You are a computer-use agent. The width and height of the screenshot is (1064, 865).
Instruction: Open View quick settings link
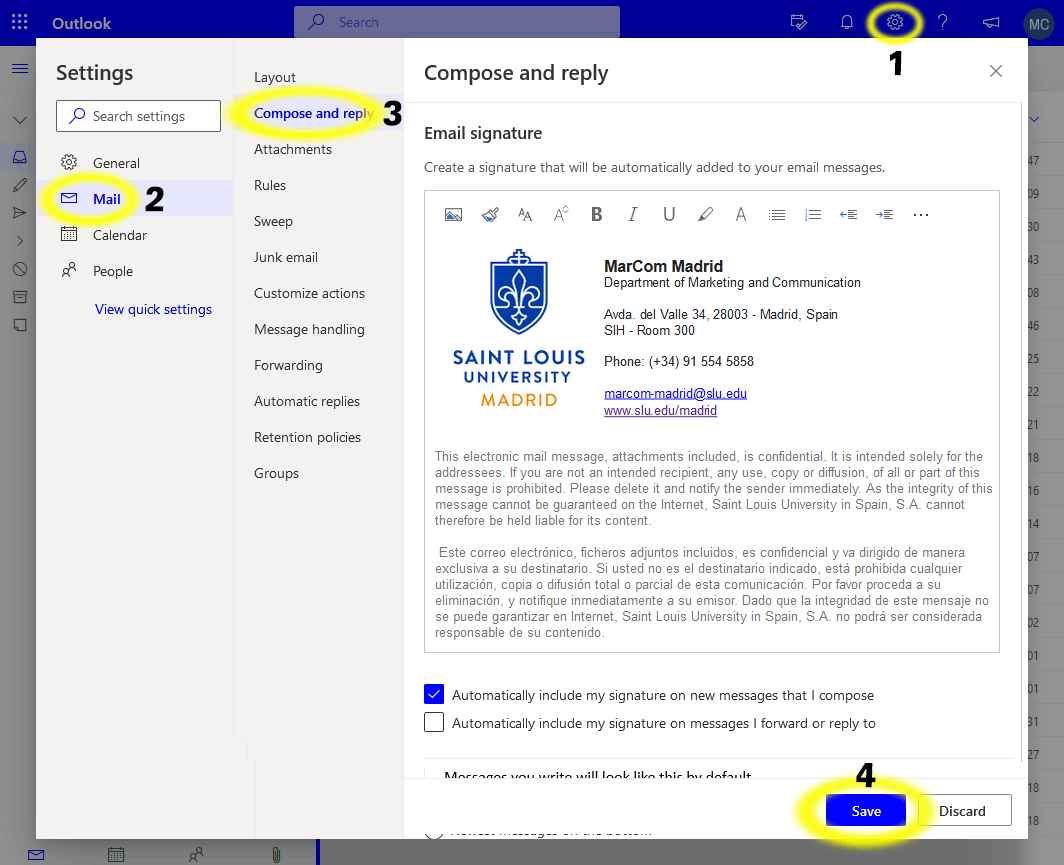pyautogui.click(x=153, y=309)
